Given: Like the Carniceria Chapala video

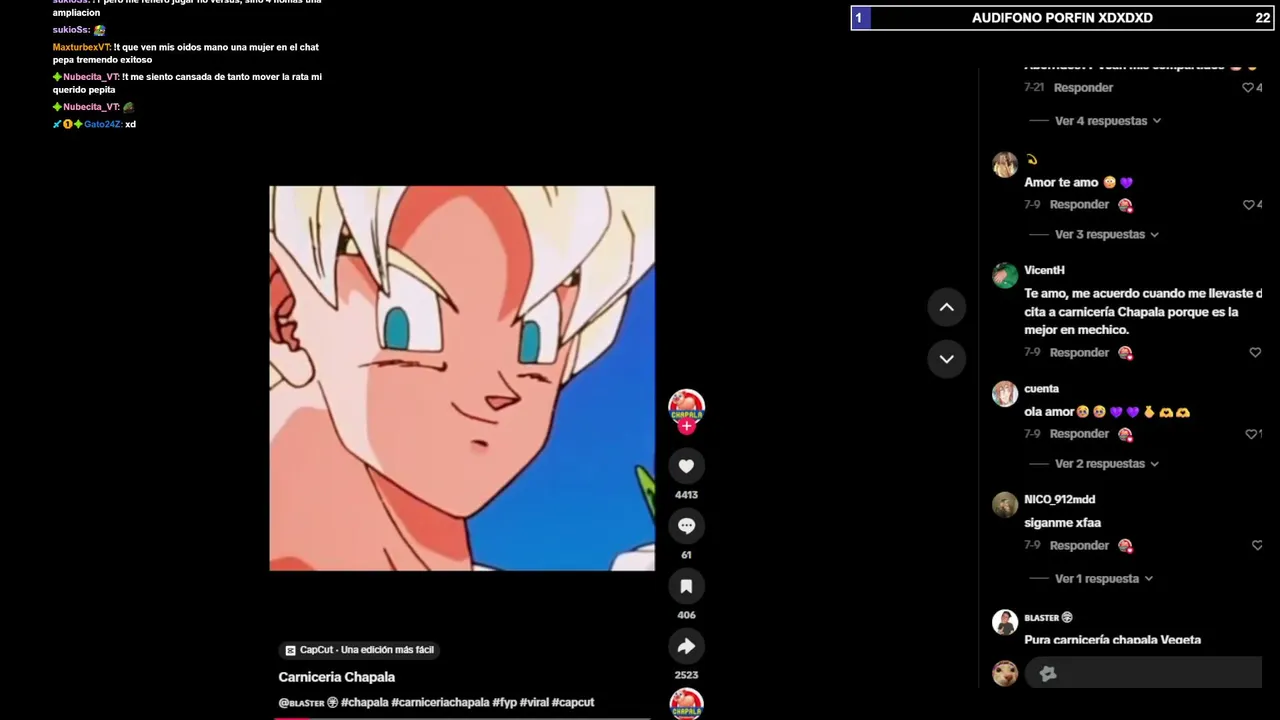Looking at the screenshot, I should (x=686, y=466).
